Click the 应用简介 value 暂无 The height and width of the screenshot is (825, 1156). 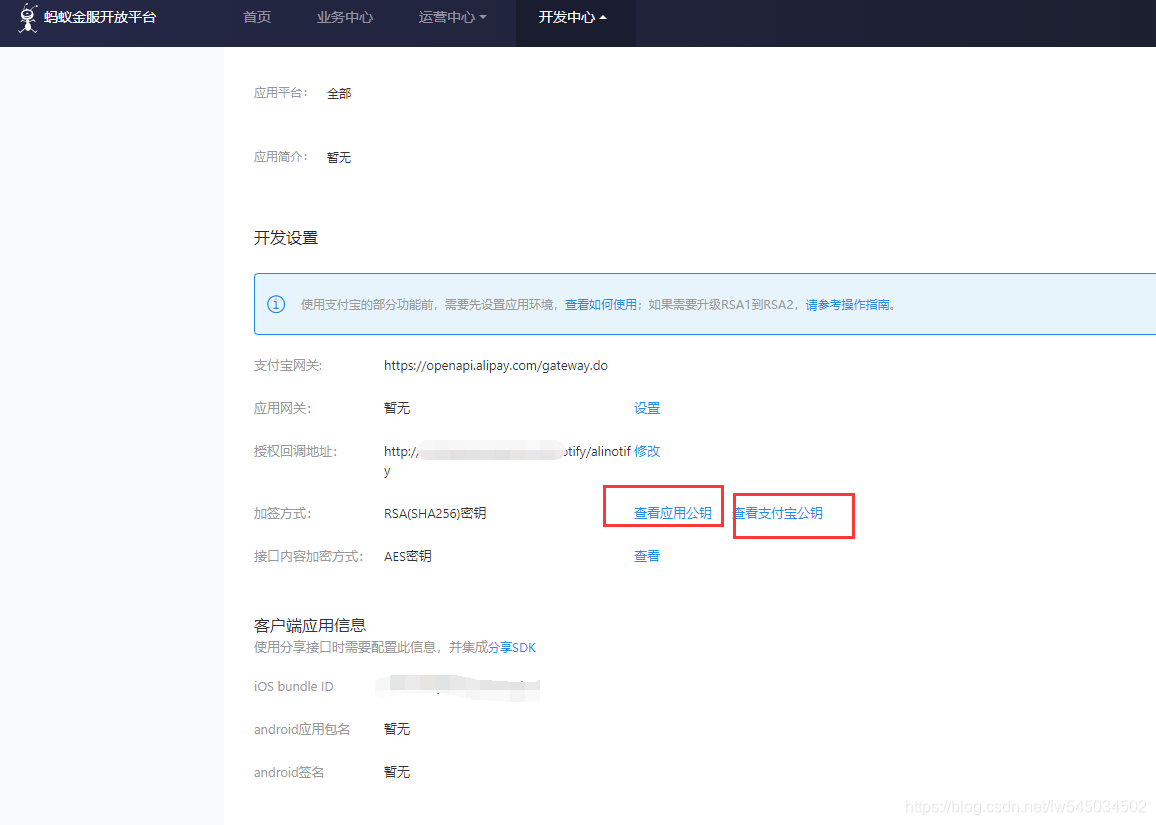pyautogui.click(x=339, y=158)
